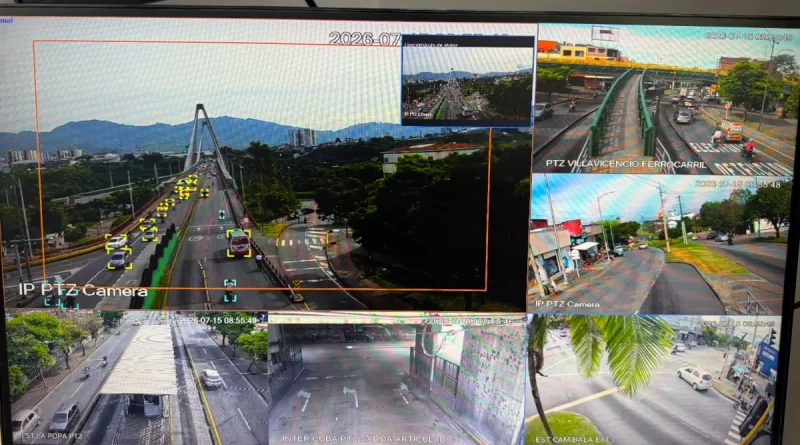The height and width of the screenshot is (445, 800).
Task: Click the cyan detection marker on the motorcycle
Action: pyautogui.click(x=230, y=290)
